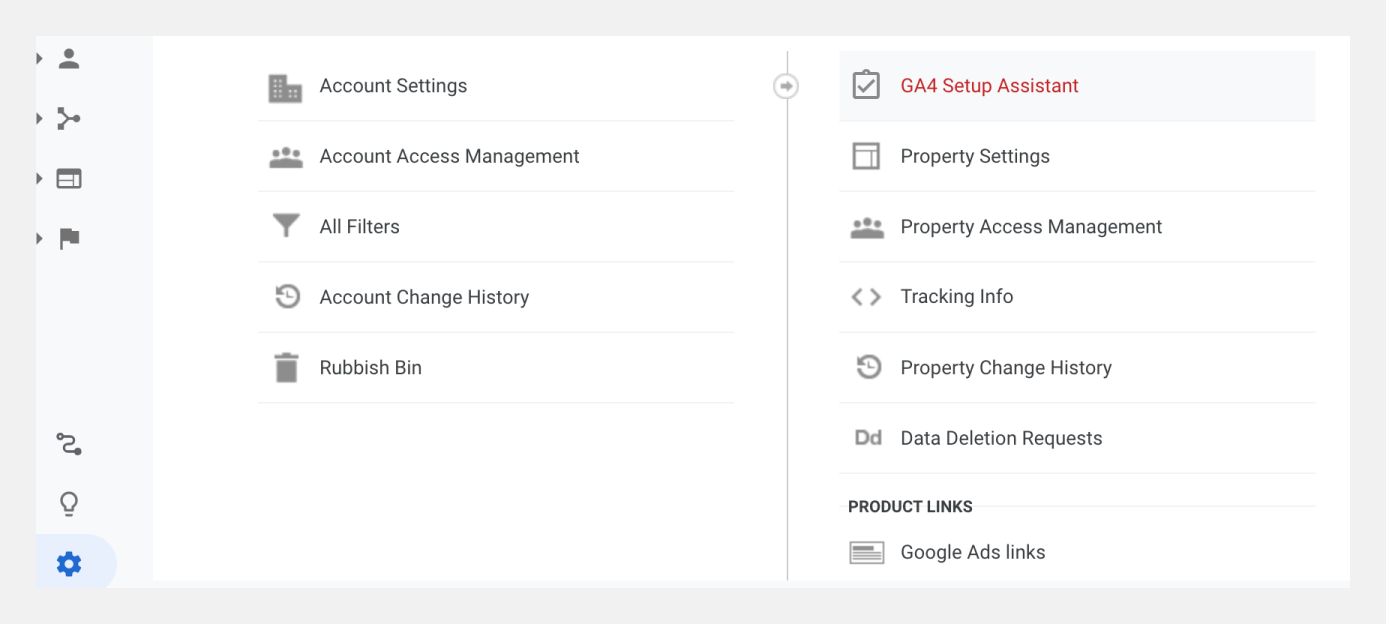Click checklist icon beside GA4 Setup Assistant
This screenshot has height=624, width=1387.
tap(866, 86)
